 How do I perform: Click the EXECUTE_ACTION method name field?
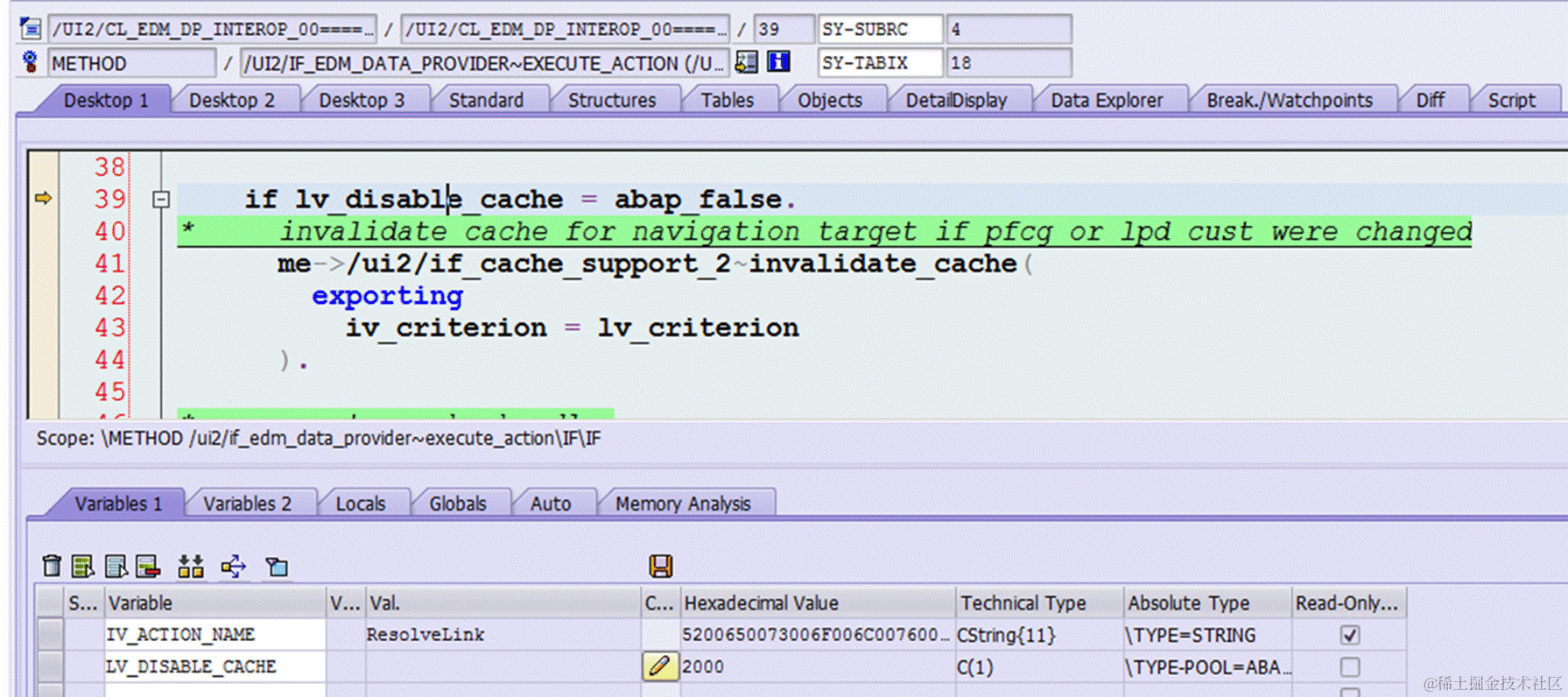point(484,63)
